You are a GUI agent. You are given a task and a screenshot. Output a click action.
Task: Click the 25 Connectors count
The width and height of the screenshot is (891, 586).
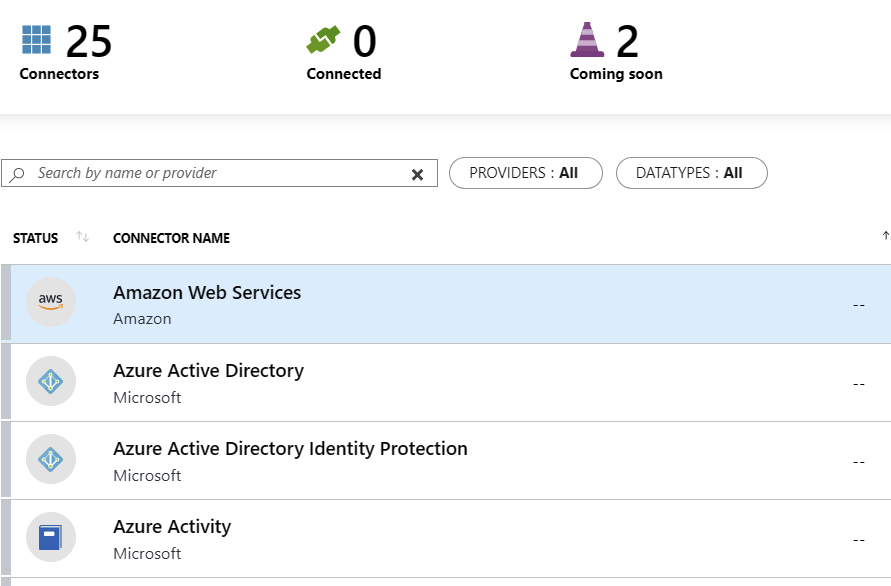tap(89, 41)
